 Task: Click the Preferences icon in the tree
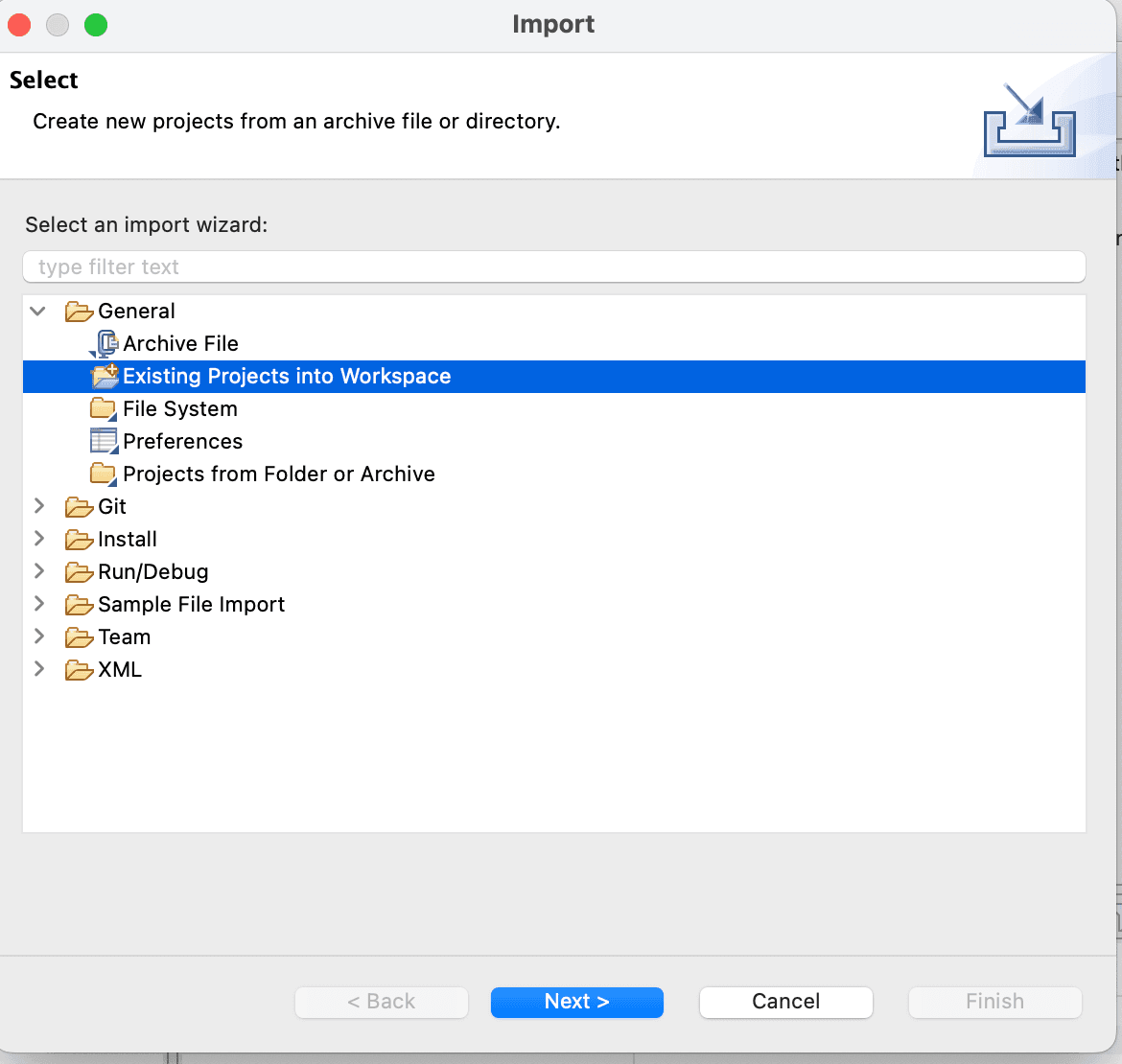pos(104,441)
